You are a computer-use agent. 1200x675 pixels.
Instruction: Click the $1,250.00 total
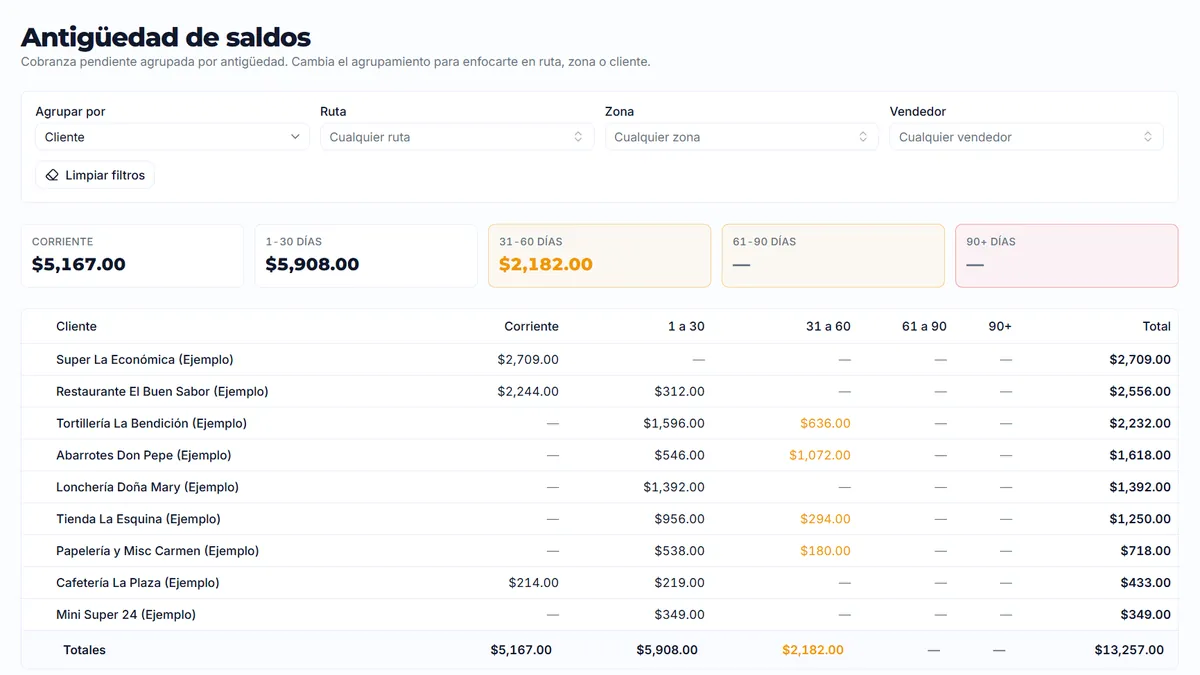coord(1140,520)
